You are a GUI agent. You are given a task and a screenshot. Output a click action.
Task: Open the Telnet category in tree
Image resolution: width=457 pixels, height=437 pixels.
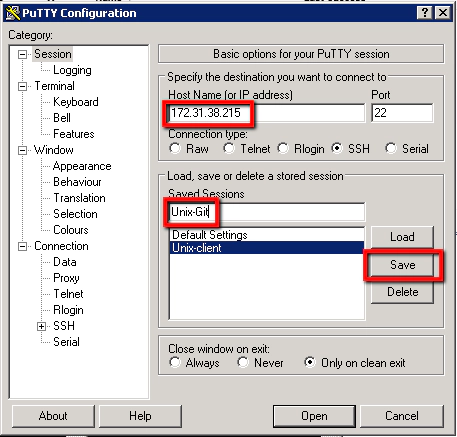[68, 294]
